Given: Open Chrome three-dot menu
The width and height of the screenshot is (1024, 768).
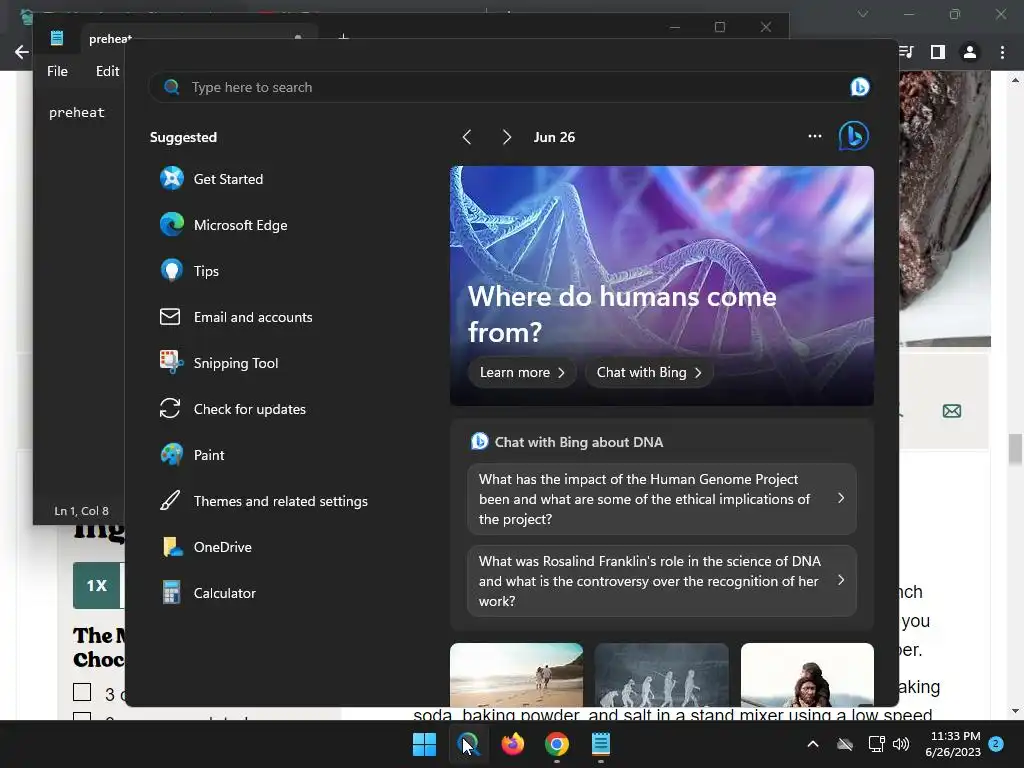Looking at the screenshot, I should pyautogui.click(x=1002, y=52).
